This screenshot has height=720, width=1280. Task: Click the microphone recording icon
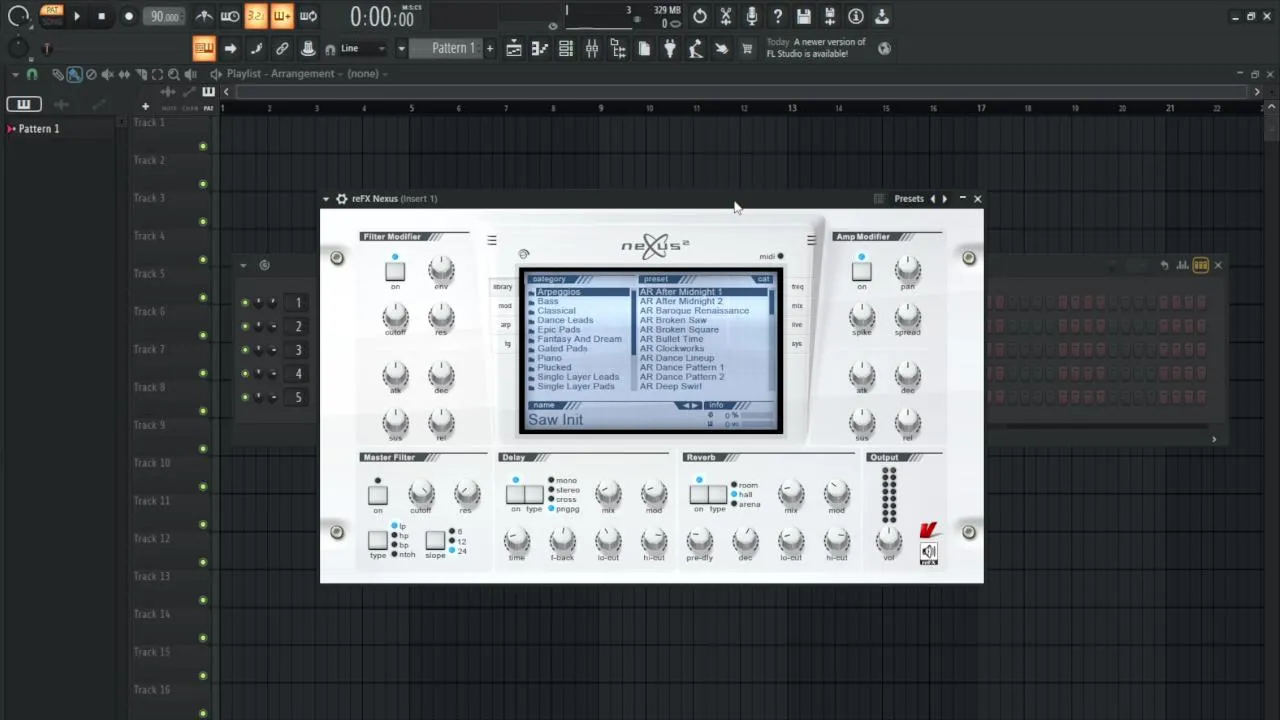pos(752,16)
